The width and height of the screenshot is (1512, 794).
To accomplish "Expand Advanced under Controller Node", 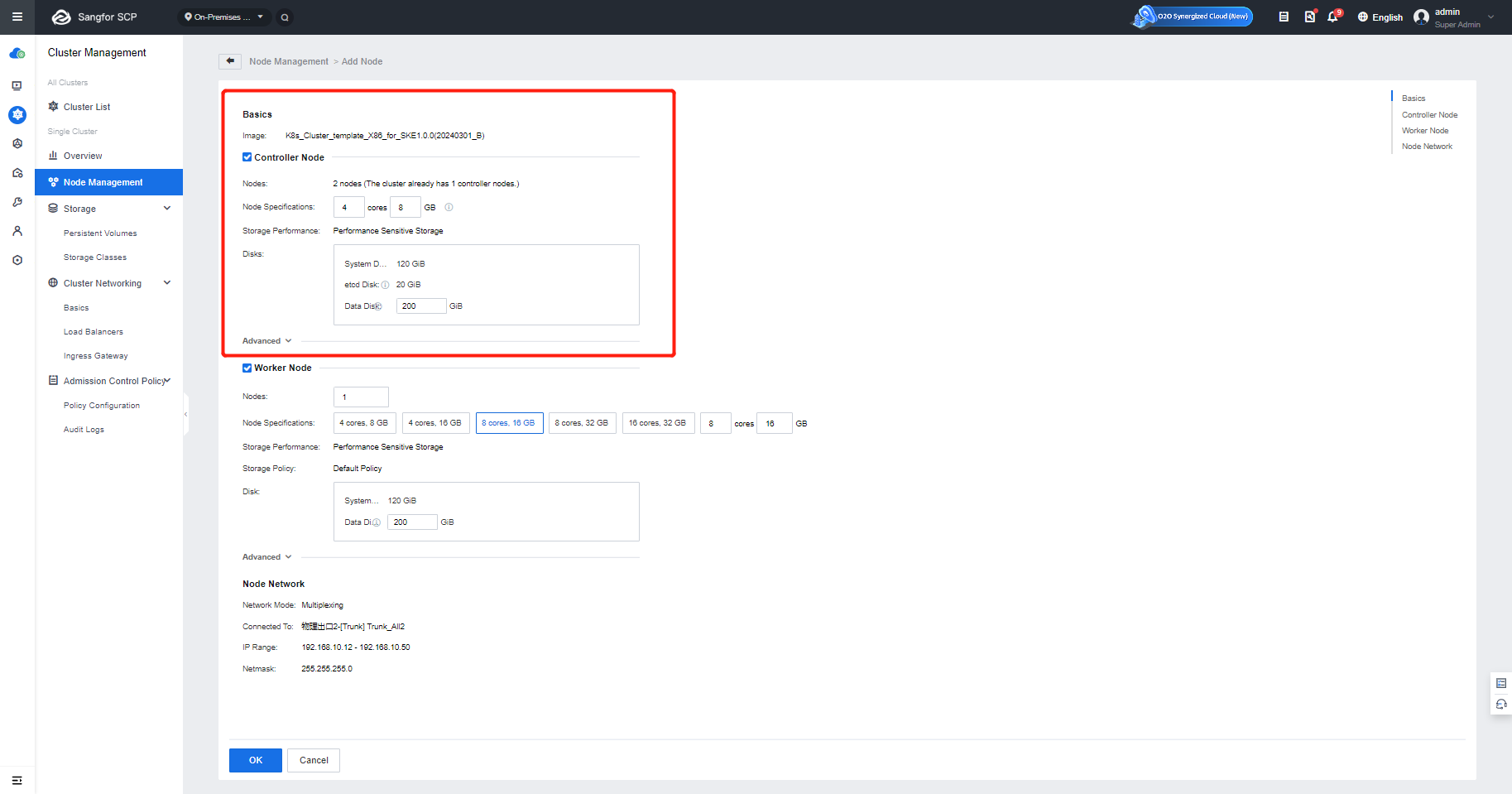I will (267, 341).
